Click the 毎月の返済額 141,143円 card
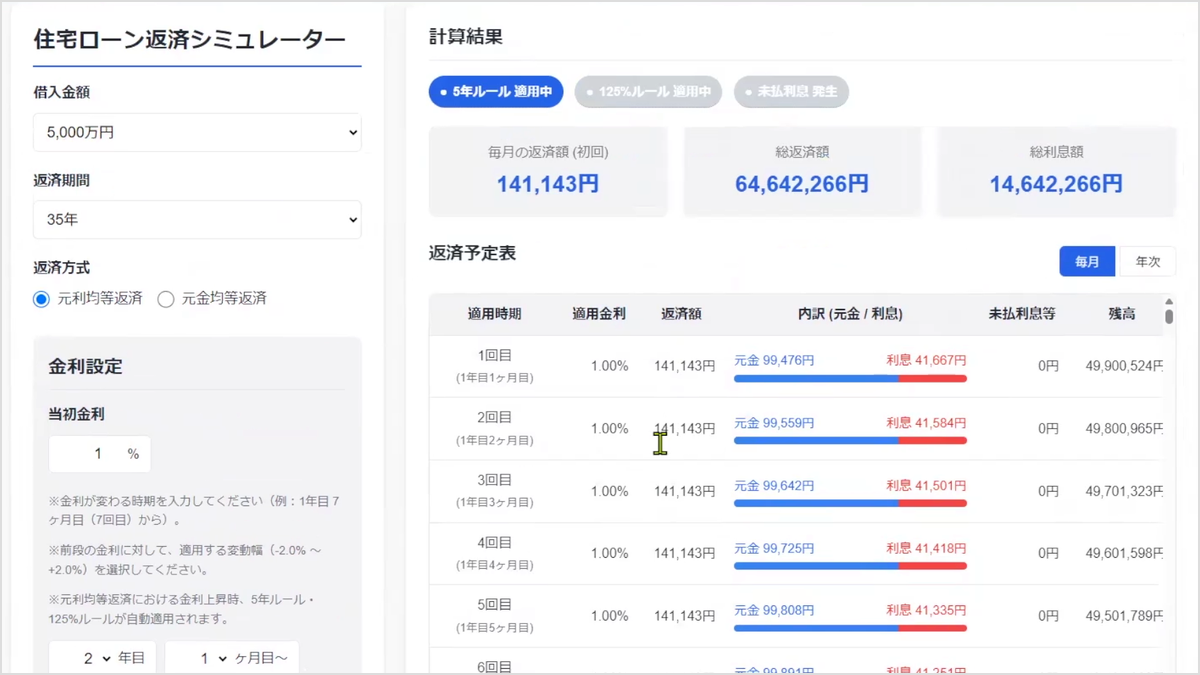The width and height of the screenshot is (1200, 675). click(x=548, y=171)
